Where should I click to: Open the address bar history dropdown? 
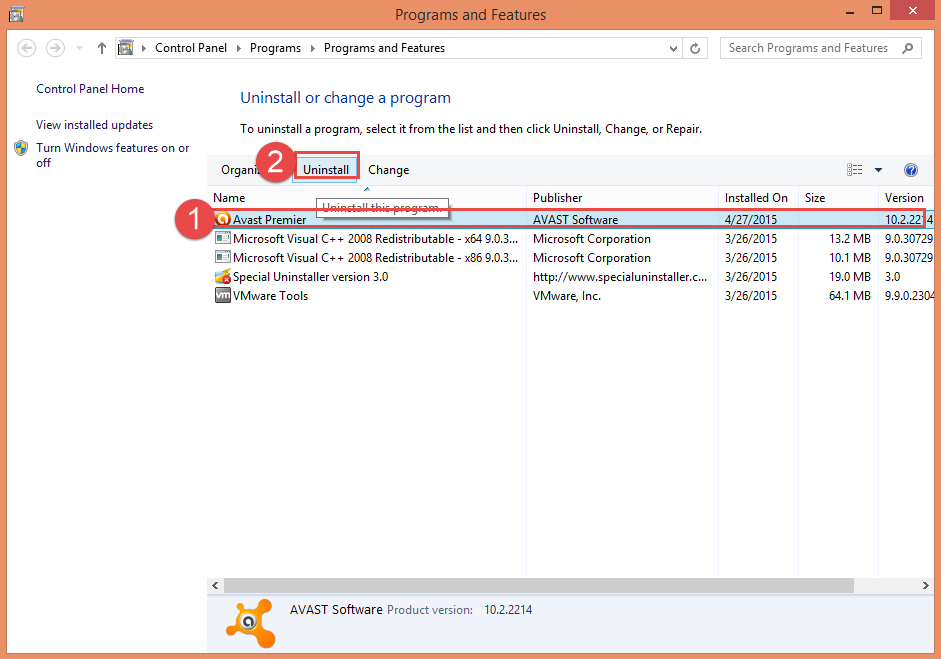(673, 48)
